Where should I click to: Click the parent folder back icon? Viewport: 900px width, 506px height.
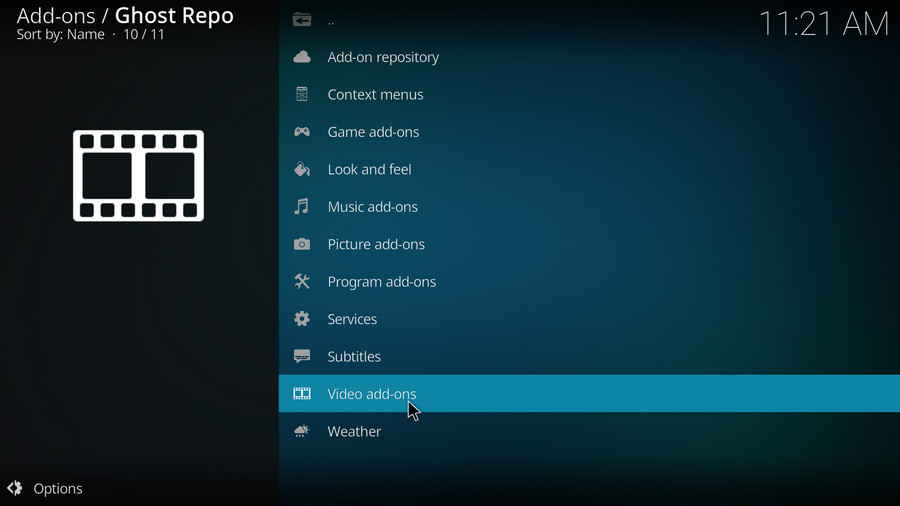(302, 20)
